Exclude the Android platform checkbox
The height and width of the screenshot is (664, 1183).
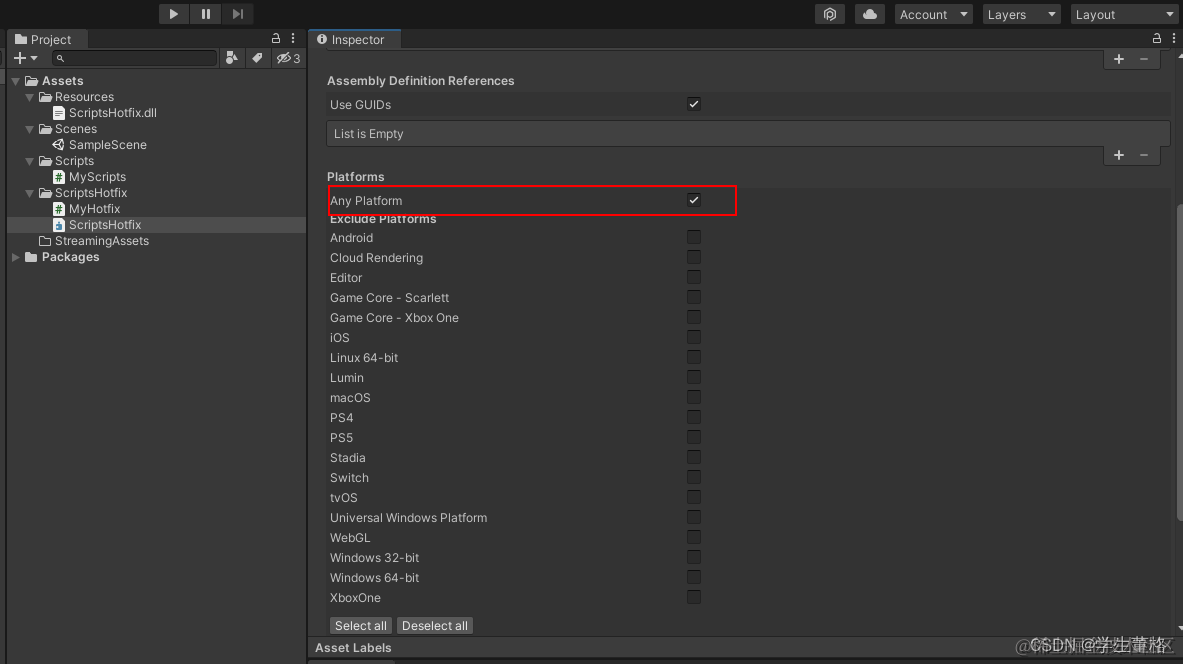694,238
